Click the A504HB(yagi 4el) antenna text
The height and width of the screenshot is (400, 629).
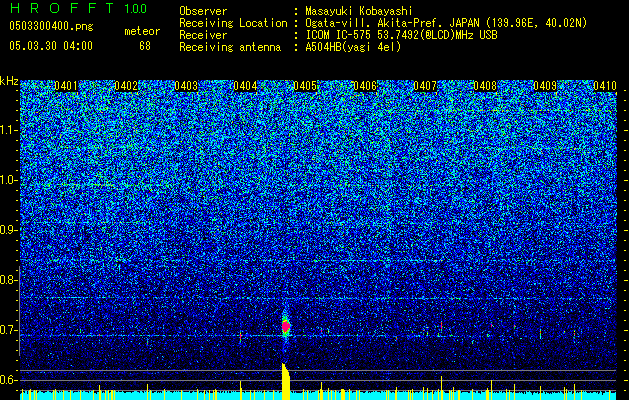(x=353, y=47)
